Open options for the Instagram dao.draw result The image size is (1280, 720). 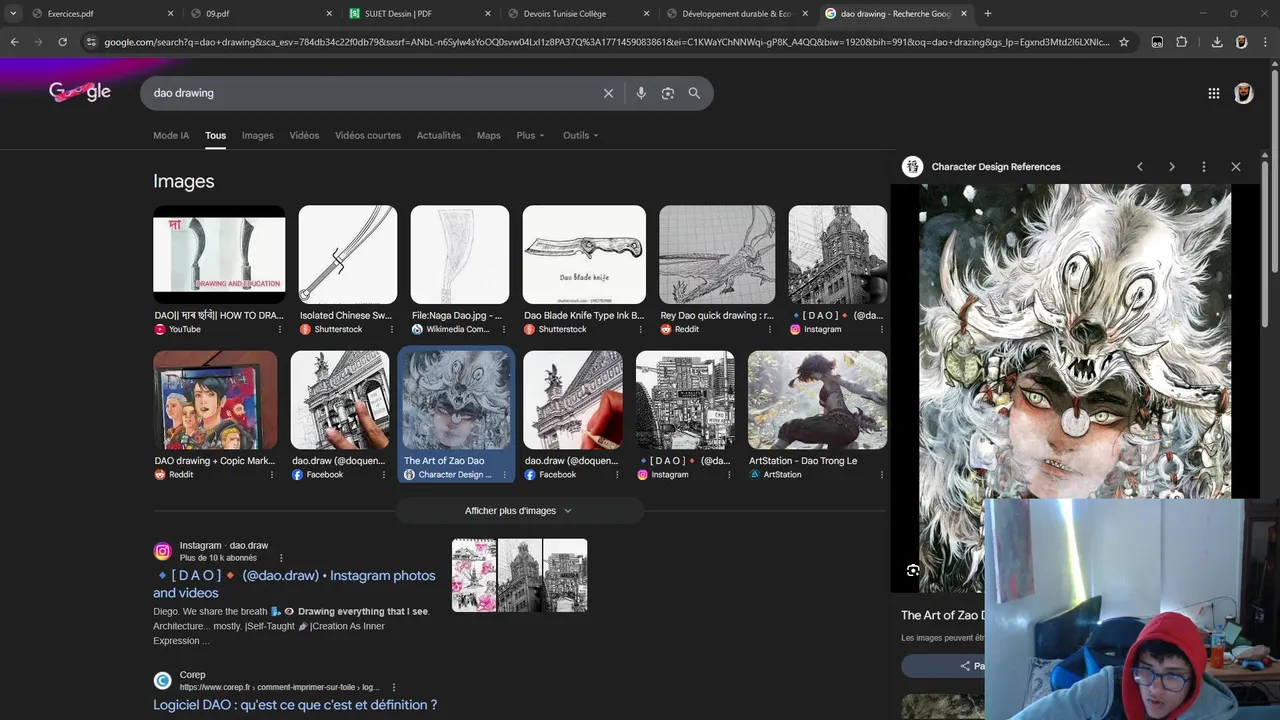tap(281, 558)
